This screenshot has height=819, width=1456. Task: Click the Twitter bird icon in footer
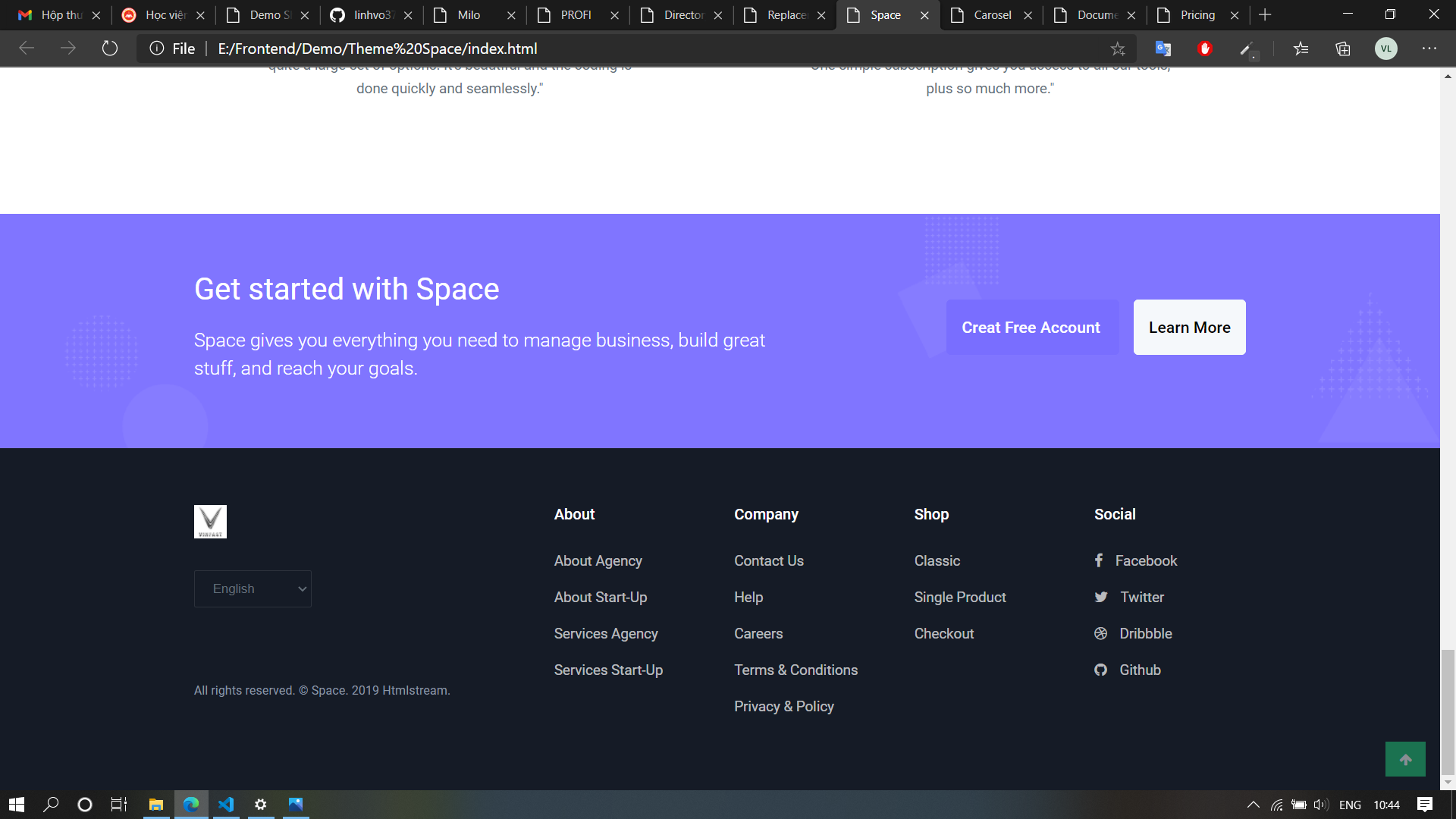(1101, 597)
